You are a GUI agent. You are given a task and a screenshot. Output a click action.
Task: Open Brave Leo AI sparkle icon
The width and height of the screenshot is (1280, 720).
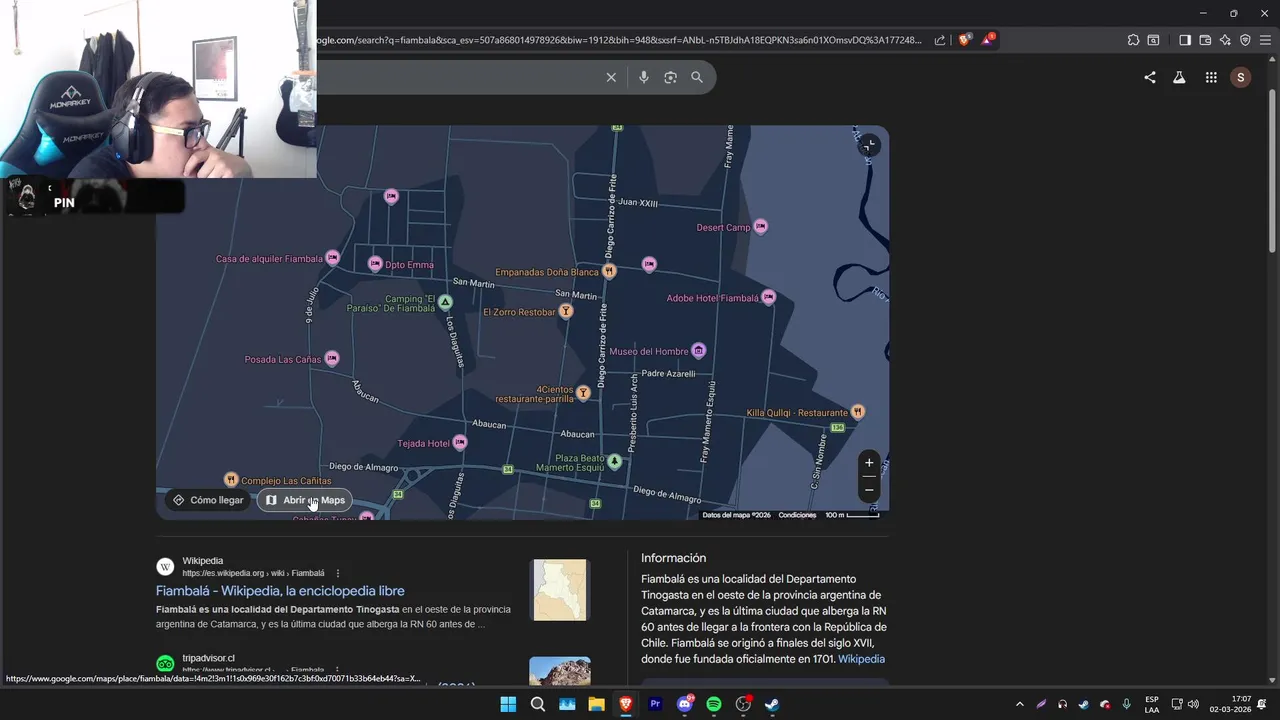click(1225, 40)
